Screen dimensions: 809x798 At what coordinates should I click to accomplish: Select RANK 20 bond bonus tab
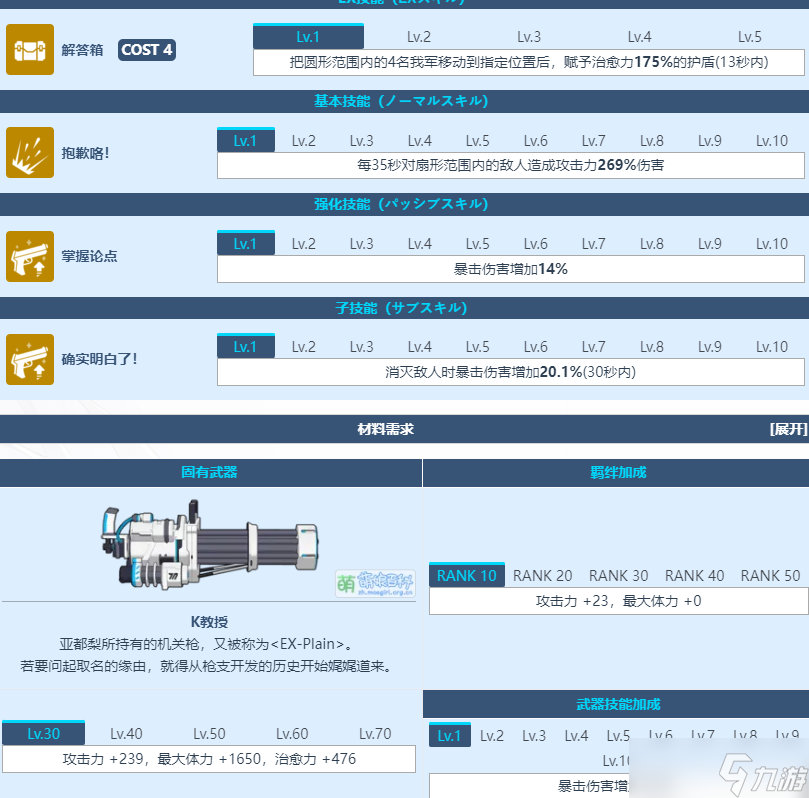(x=542, y=575)
